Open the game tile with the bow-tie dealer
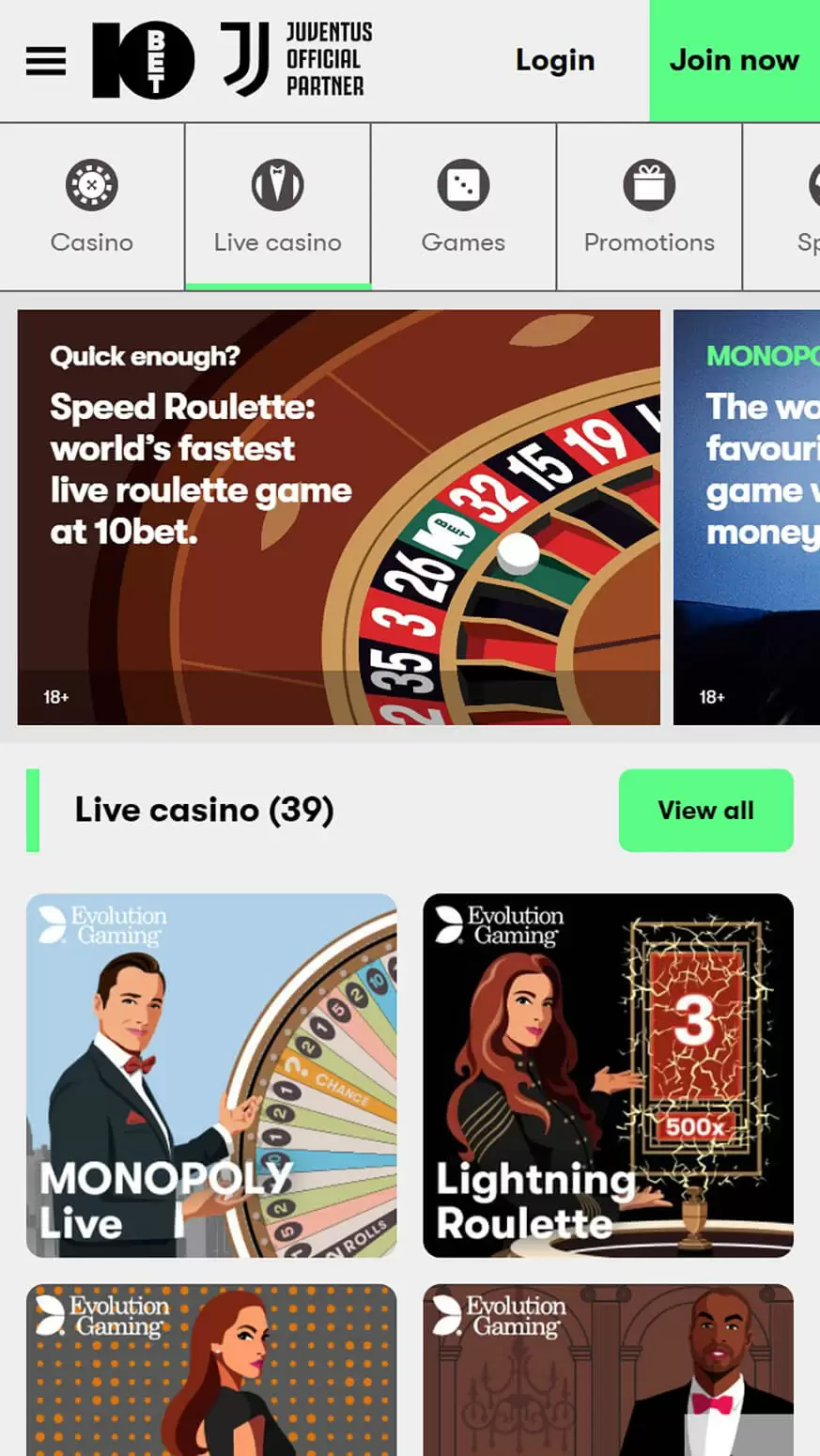820x1456 pixels. (609, 1371)
